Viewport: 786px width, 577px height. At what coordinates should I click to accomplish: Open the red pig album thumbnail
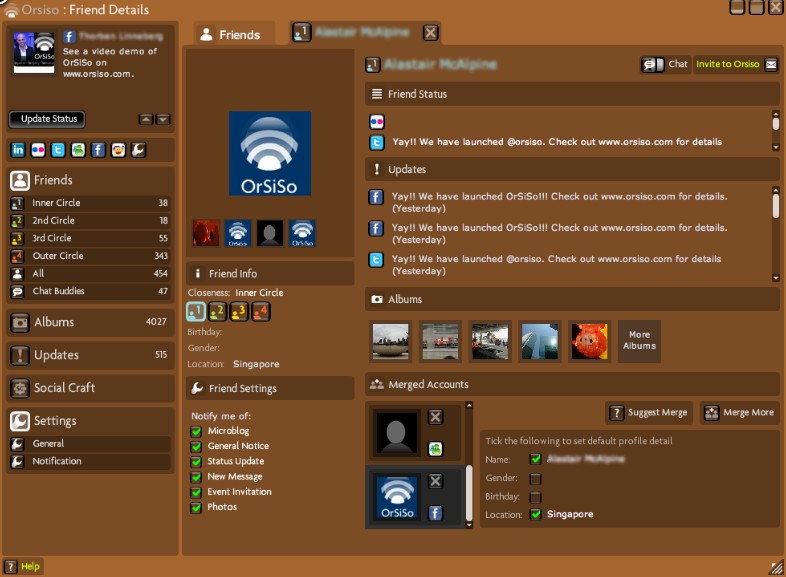coord(589,341)
